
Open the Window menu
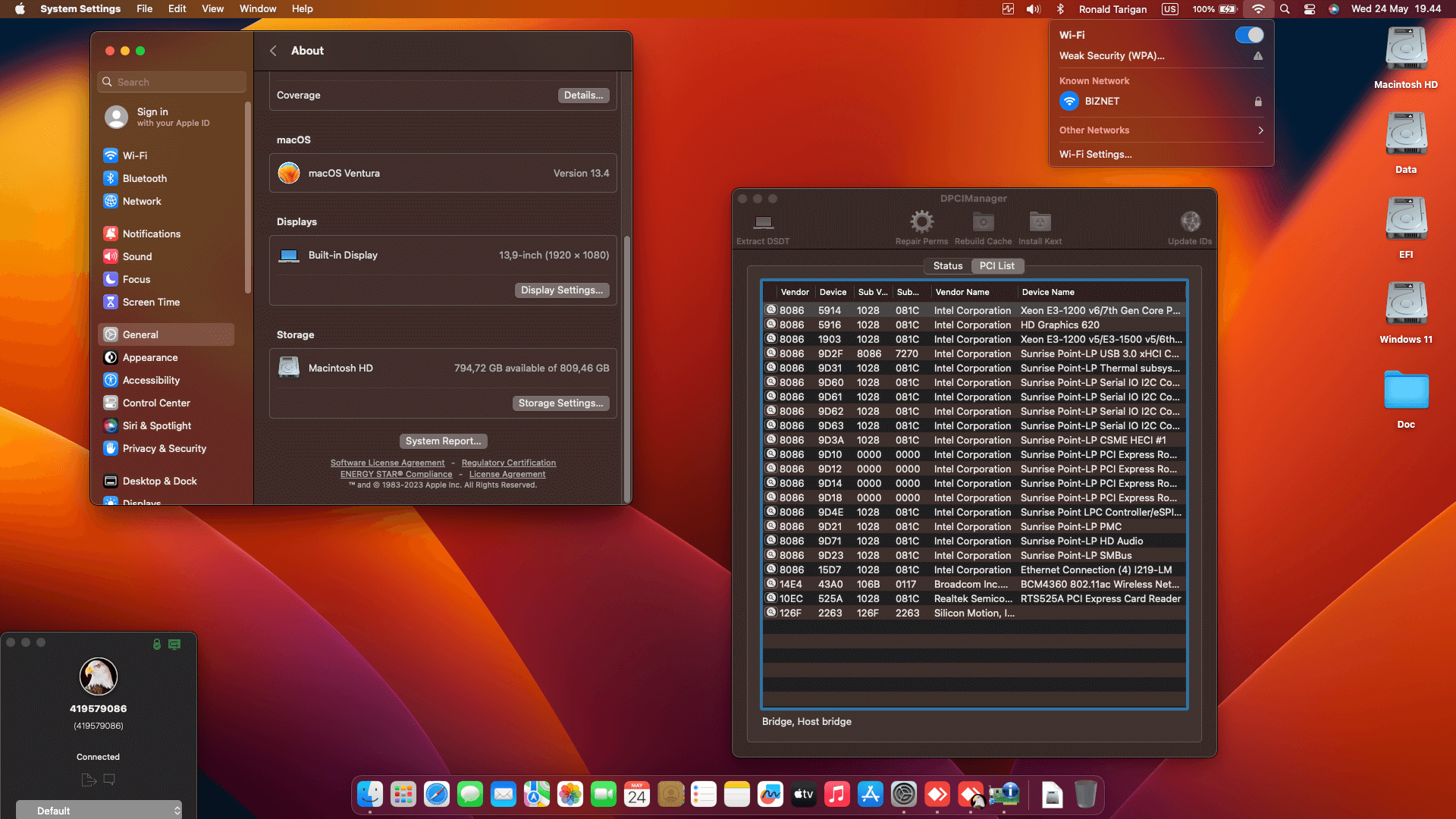[x=258, y=9]
